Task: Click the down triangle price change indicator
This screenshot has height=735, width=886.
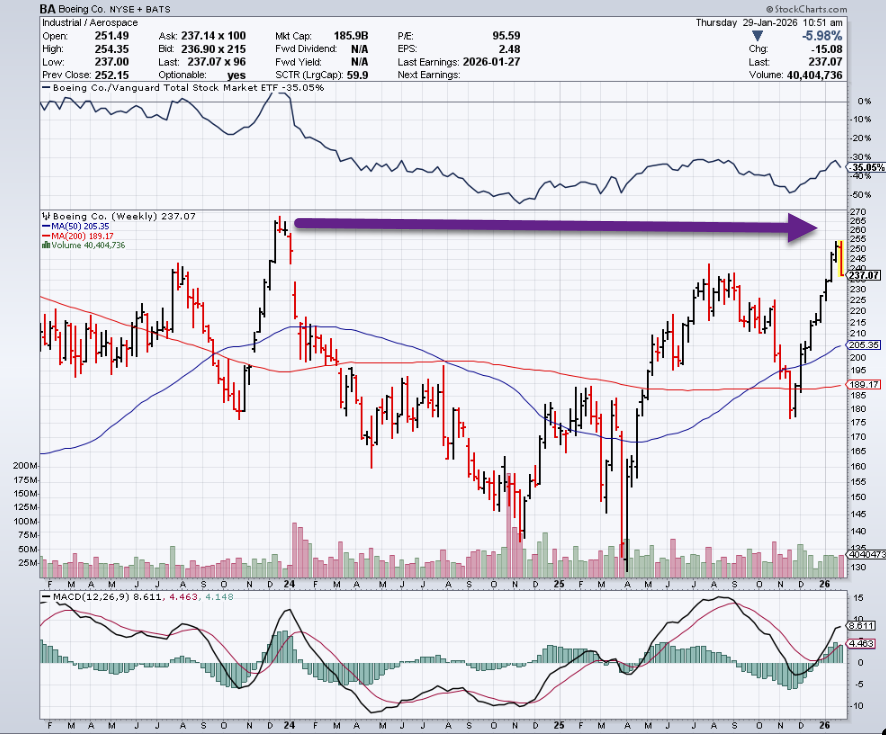Action: 755,34
